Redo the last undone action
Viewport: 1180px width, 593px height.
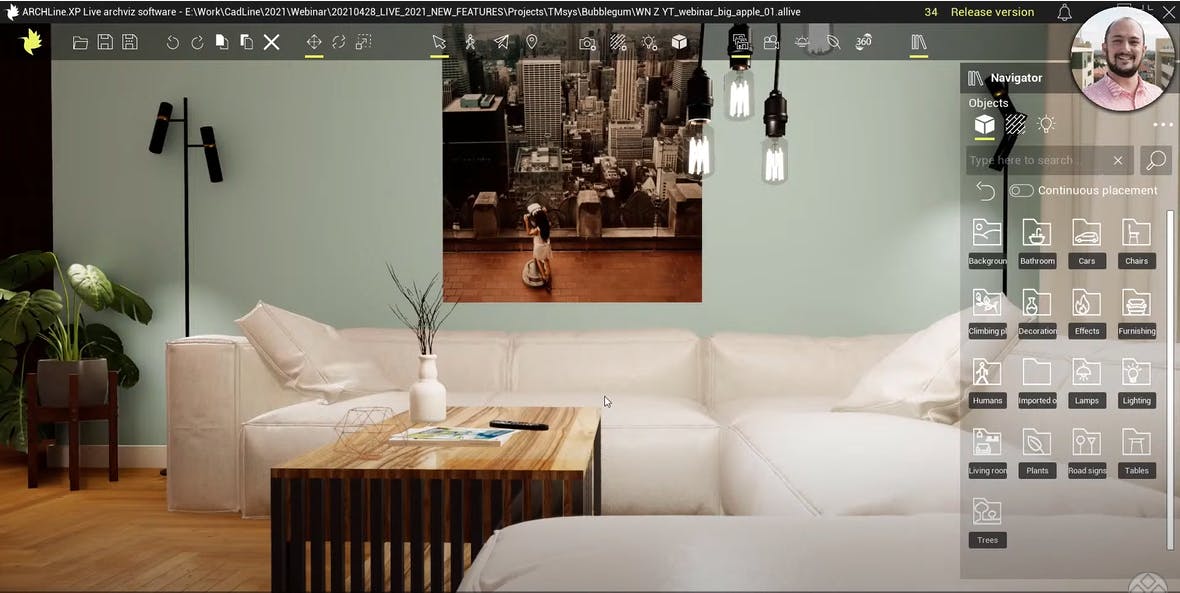(x=197, y=43)
